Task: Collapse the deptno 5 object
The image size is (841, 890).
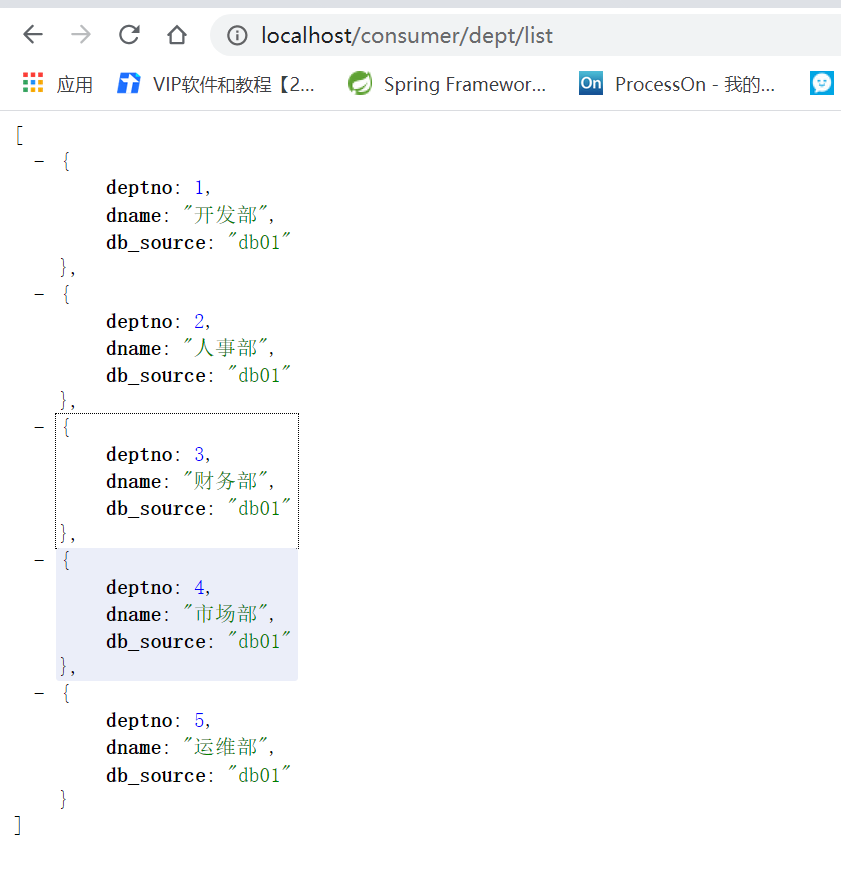Action: (39, 693)
